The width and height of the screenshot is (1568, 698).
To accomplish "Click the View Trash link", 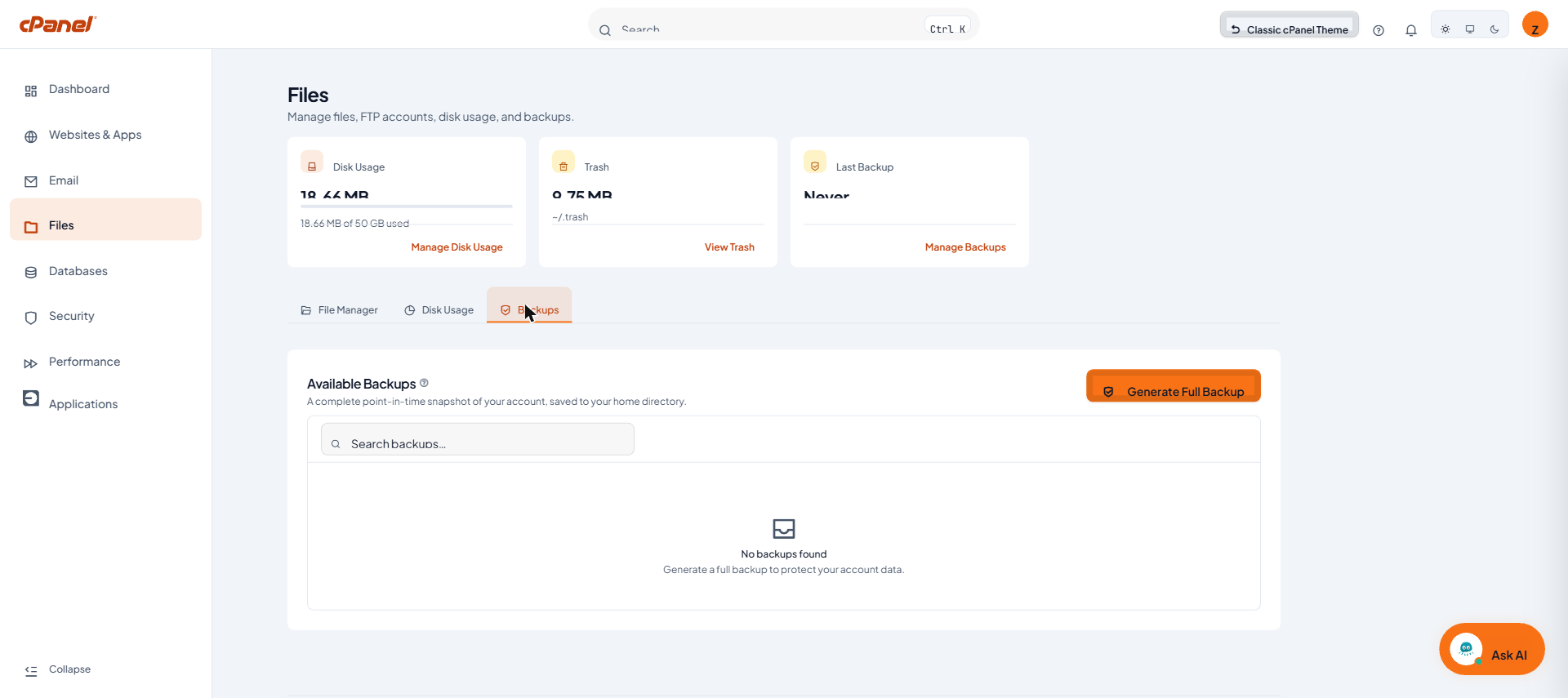I will [729, 247].
